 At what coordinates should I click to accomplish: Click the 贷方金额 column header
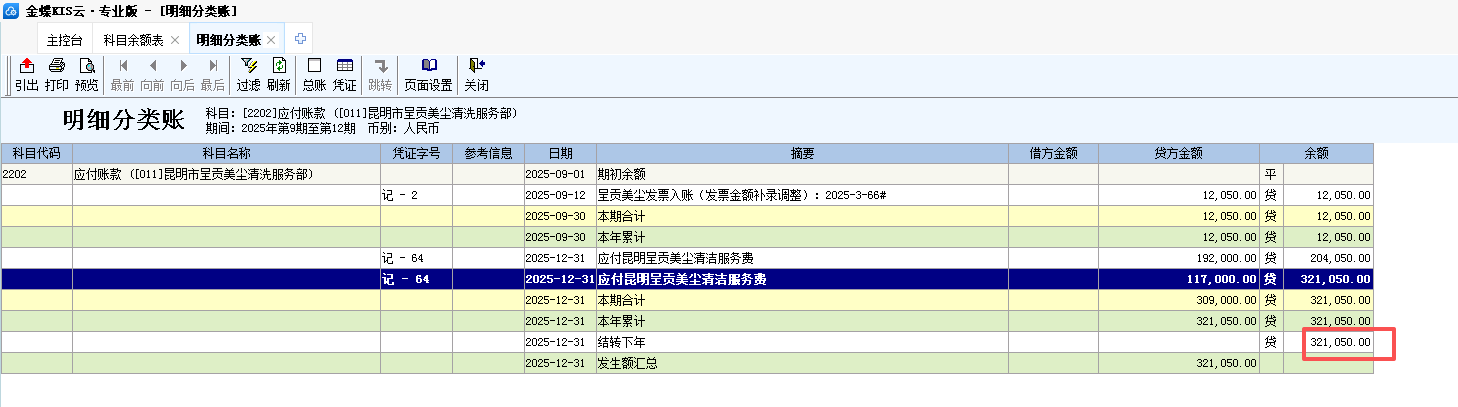tap(1178, 153)
